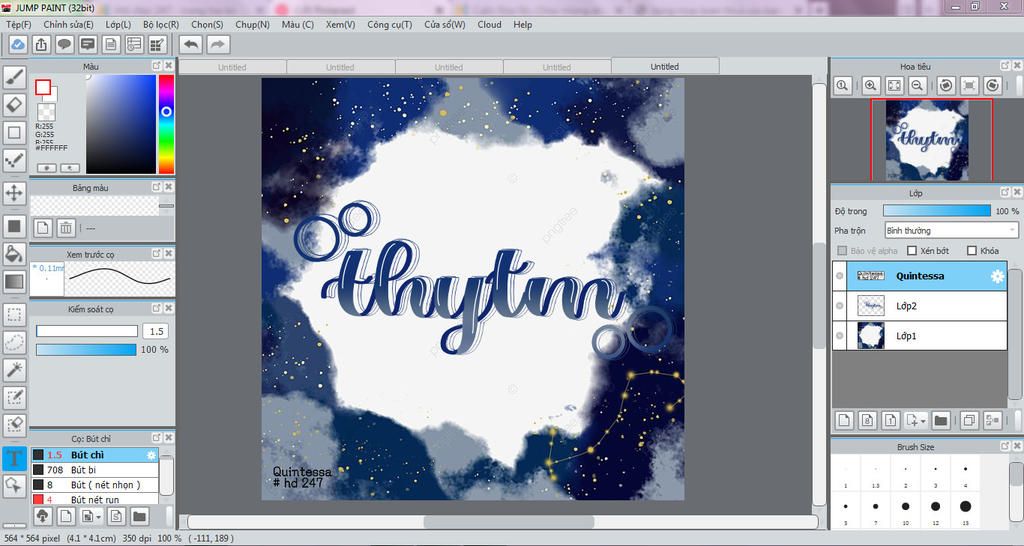Viewport: 1024px width, 546px height.
Task: Select the Bucket fill tool
Action: point(14,254)
